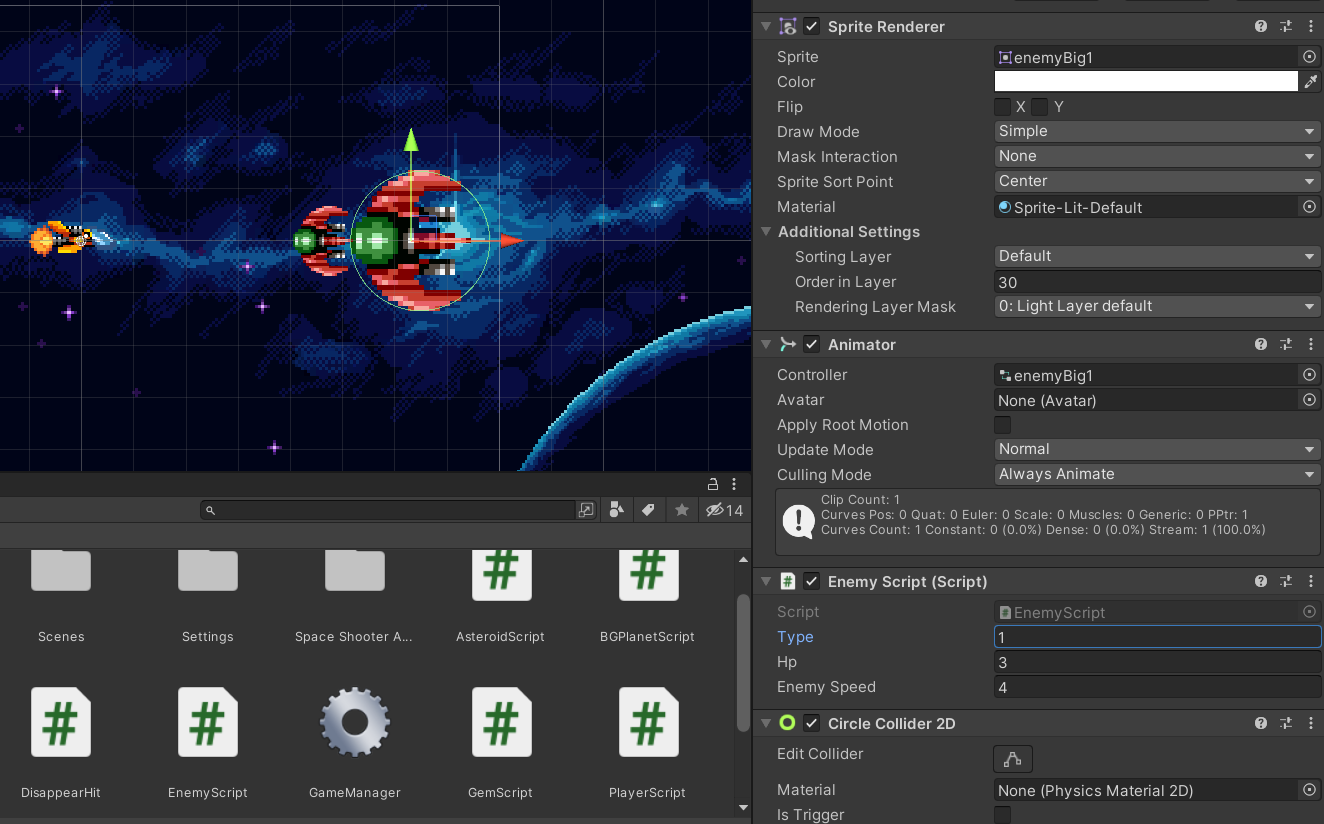Collapse the Additional Settings section

[x=766, y=232]
